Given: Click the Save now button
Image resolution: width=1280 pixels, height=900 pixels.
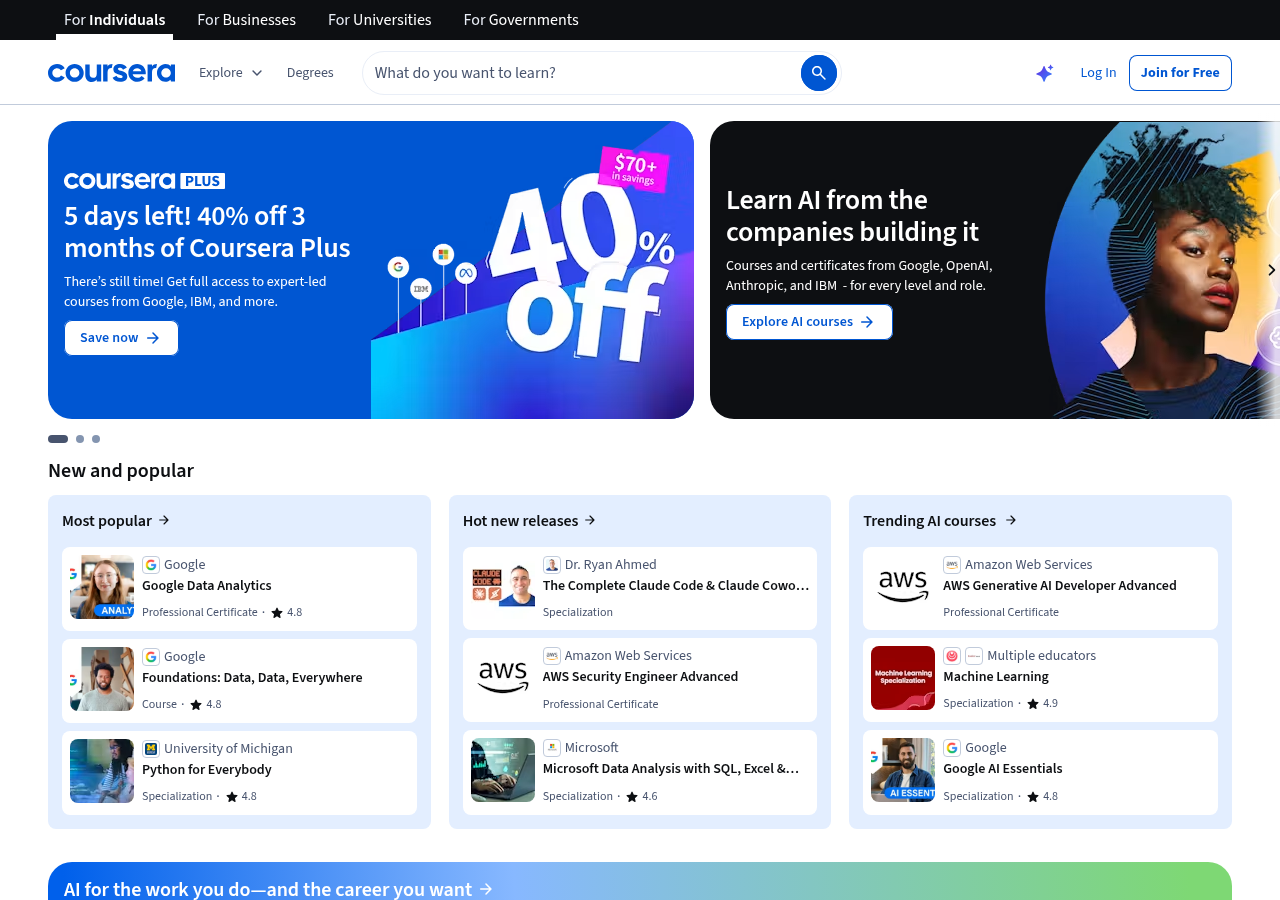Looking at the screenshot, I should point(121,338).
